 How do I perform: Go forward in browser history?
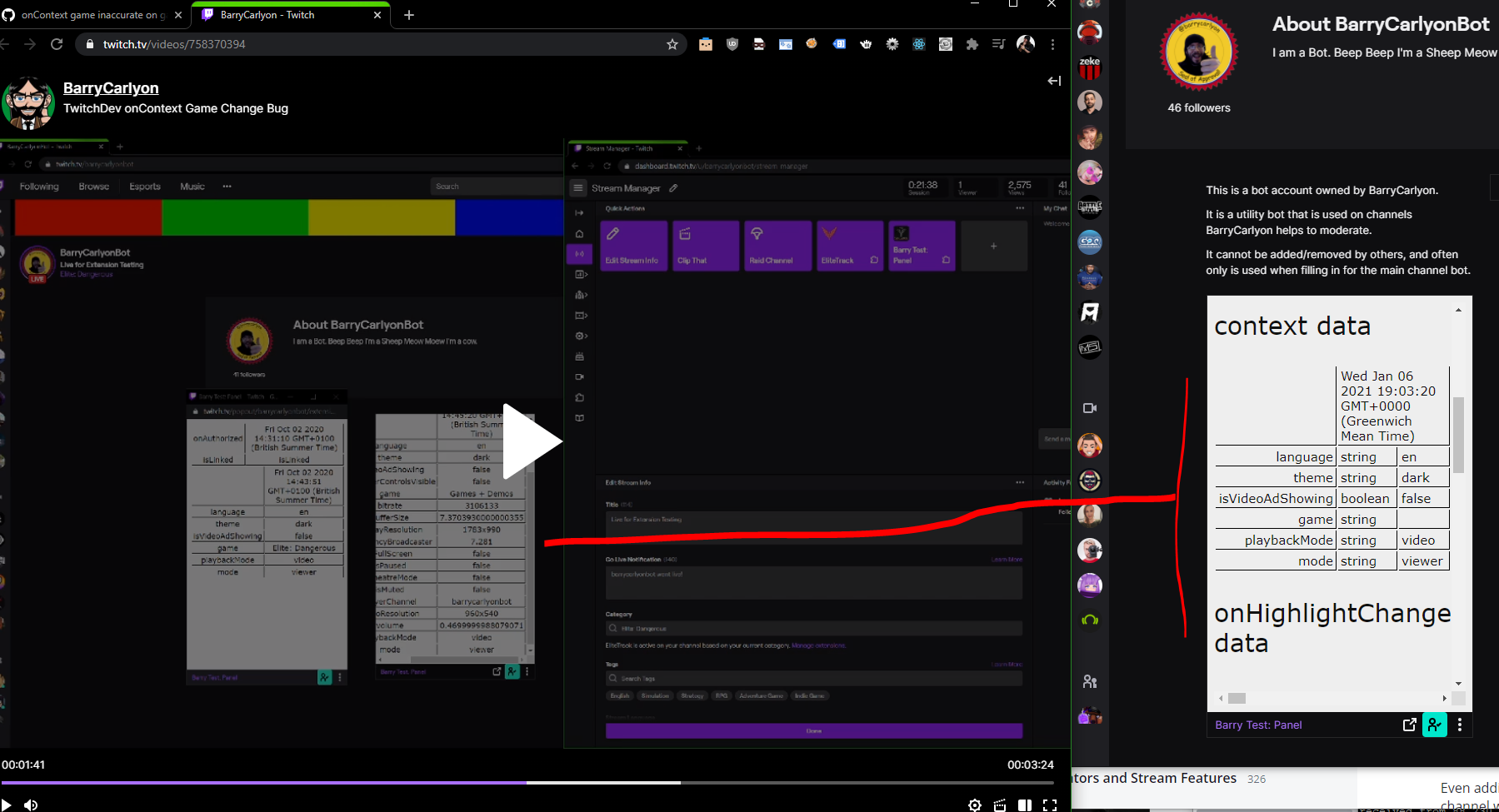pos(30,44)
